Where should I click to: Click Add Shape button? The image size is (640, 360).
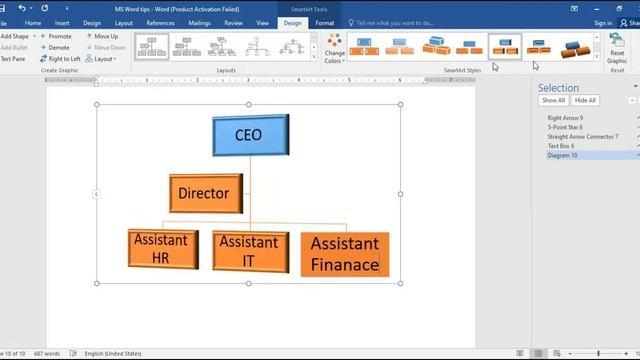point(15,36)
